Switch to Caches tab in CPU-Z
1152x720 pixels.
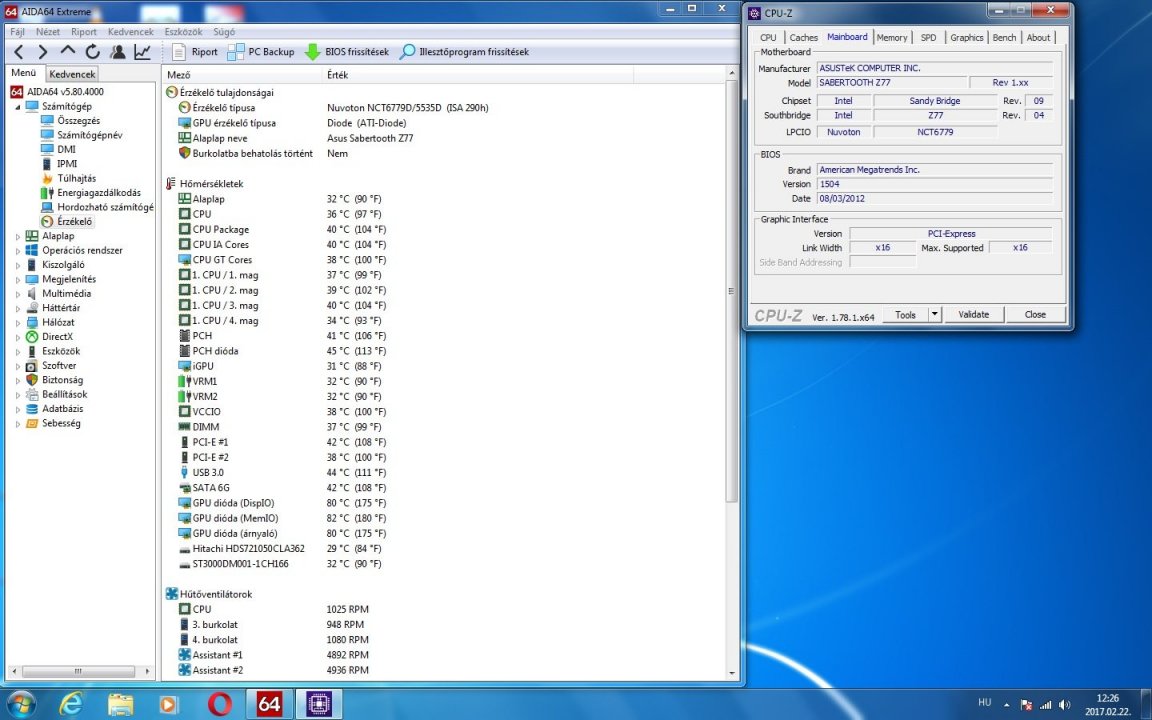[x=803, y=37]
